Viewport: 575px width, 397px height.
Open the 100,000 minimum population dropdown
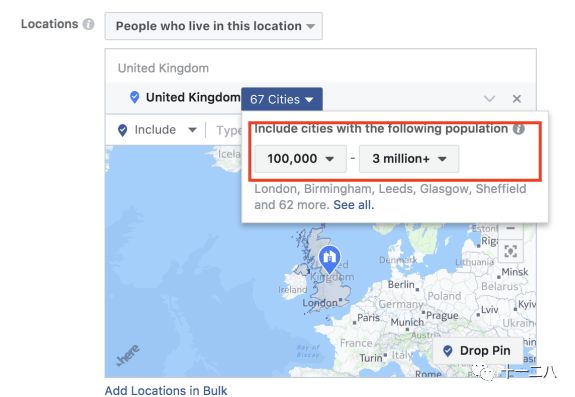pos(300,159)
